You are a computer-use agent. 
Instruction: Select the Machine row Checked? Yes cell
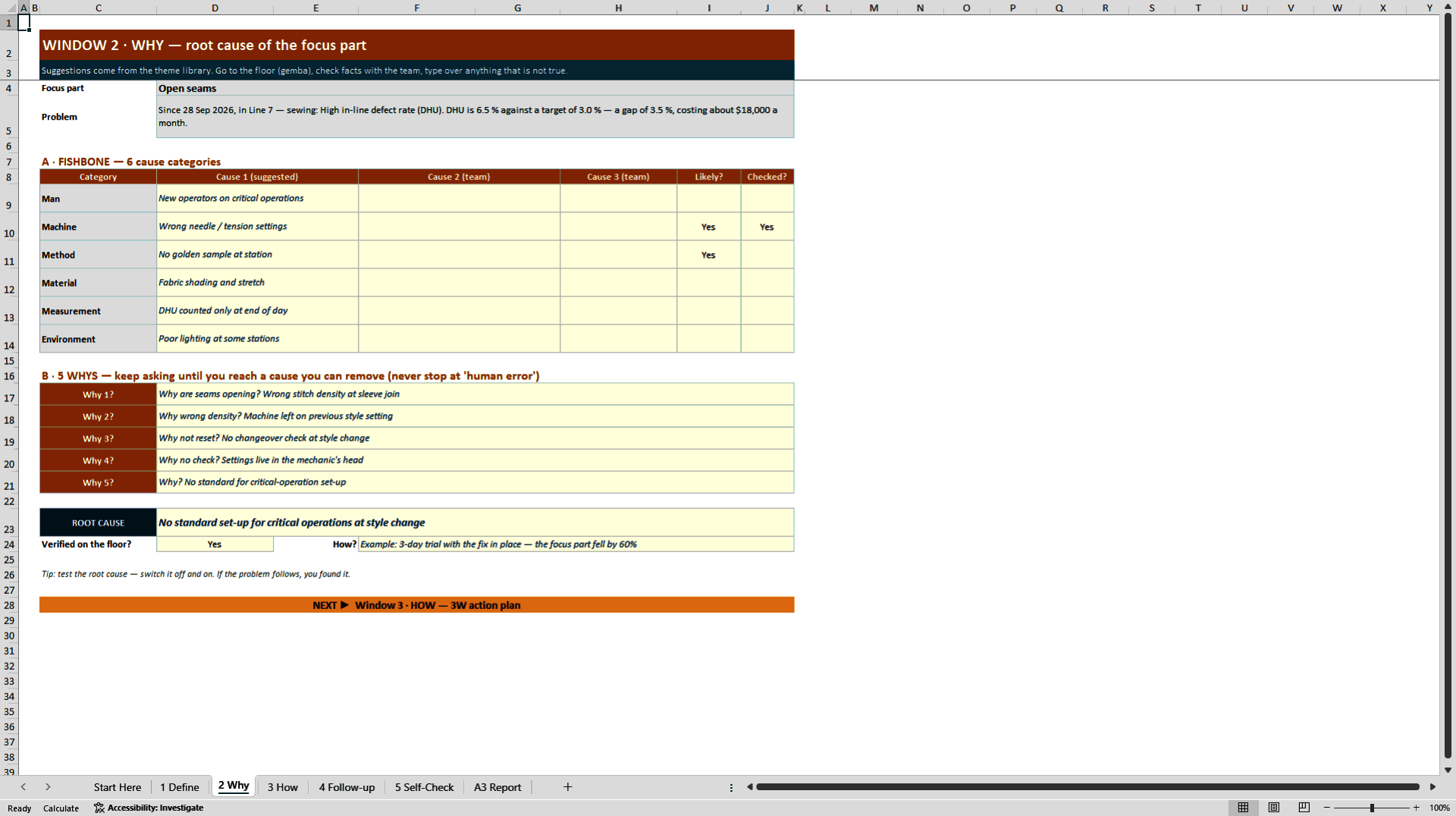tap(767, 227)
